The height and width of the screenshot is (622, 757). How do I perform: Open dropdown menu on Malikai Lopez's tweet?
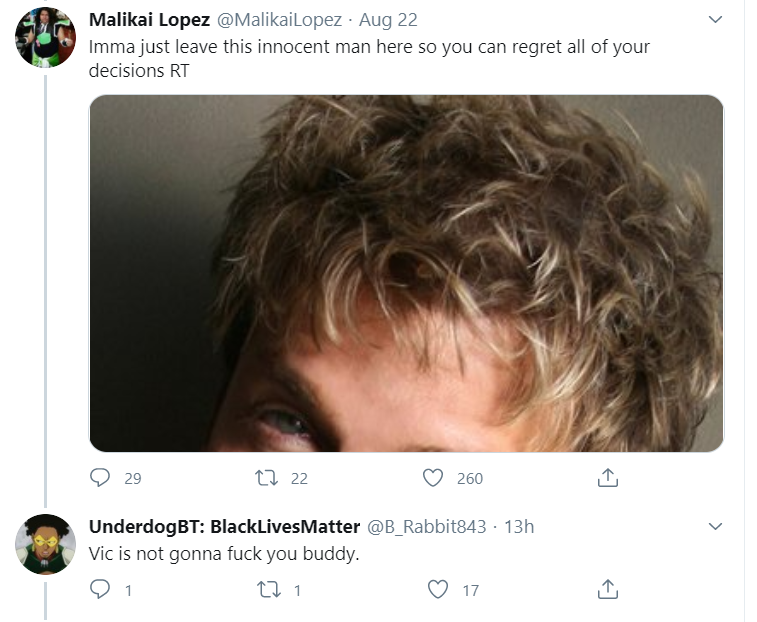pyautogui.click(x=715, y=19)
